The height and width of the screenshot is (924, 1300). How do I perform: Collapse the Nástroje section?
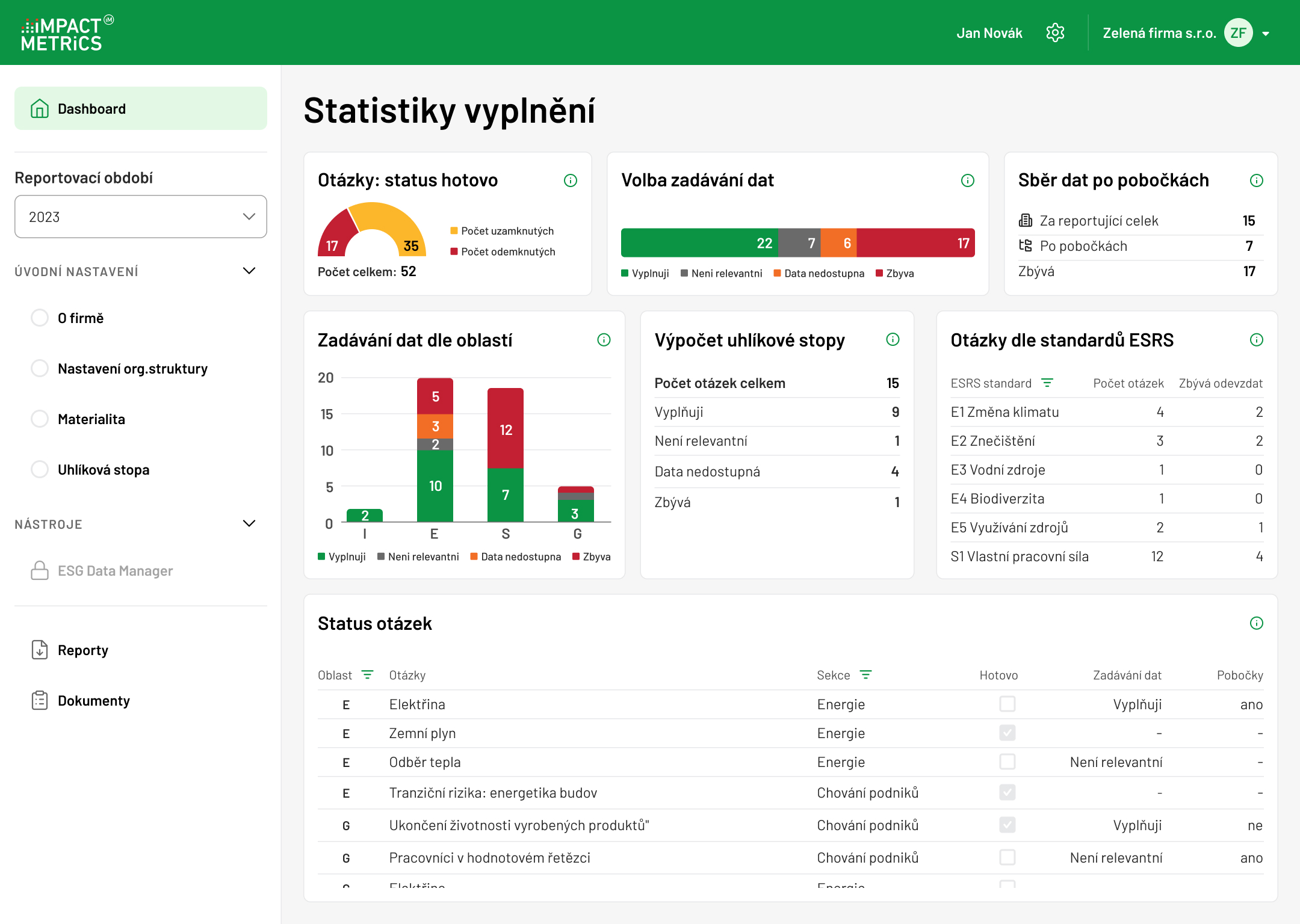[249, 523]
